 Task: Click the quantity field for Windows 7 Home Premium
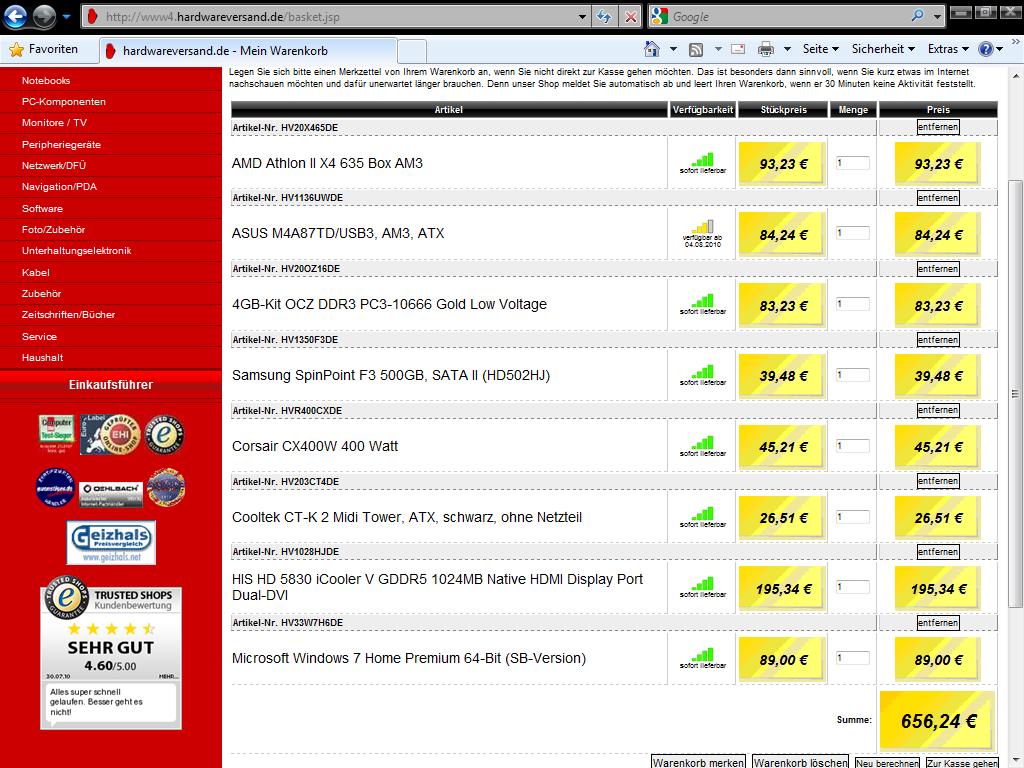(852, 658)
